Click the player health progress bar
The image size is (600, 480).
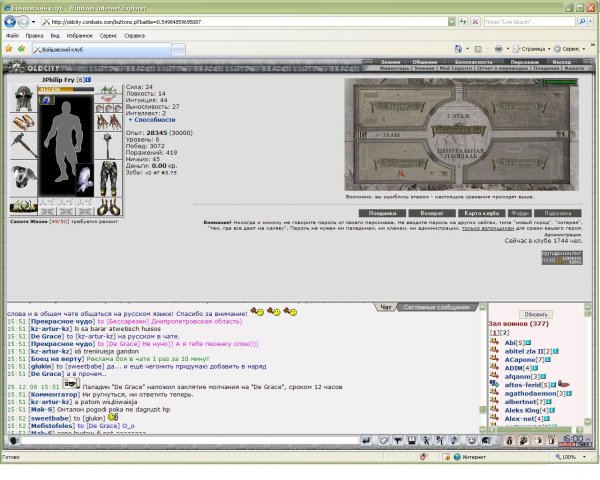(66, 89)
